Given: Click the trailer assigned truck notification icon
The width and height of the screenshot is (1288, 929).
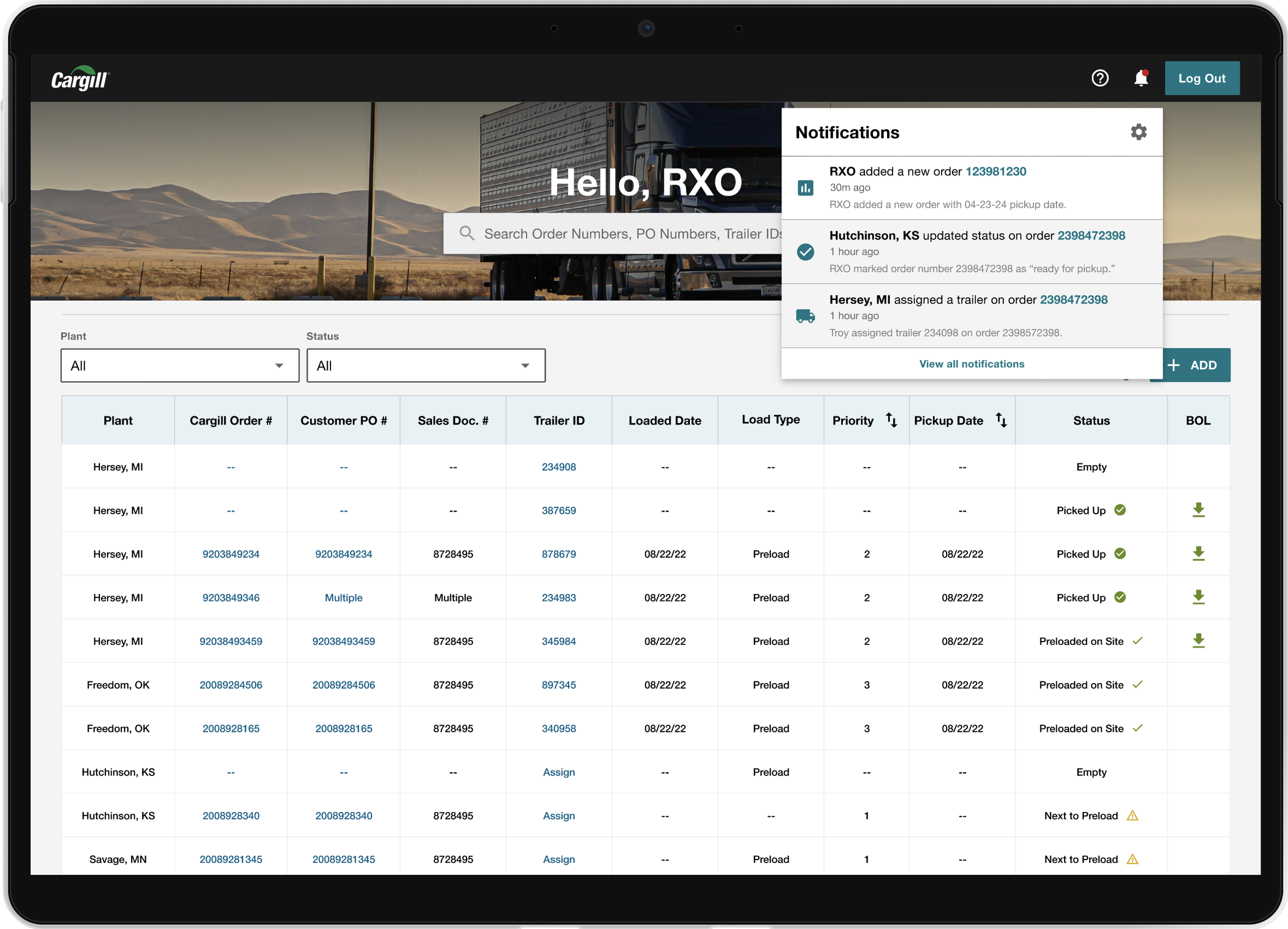Looking at the screenshot, I should 805,316.
